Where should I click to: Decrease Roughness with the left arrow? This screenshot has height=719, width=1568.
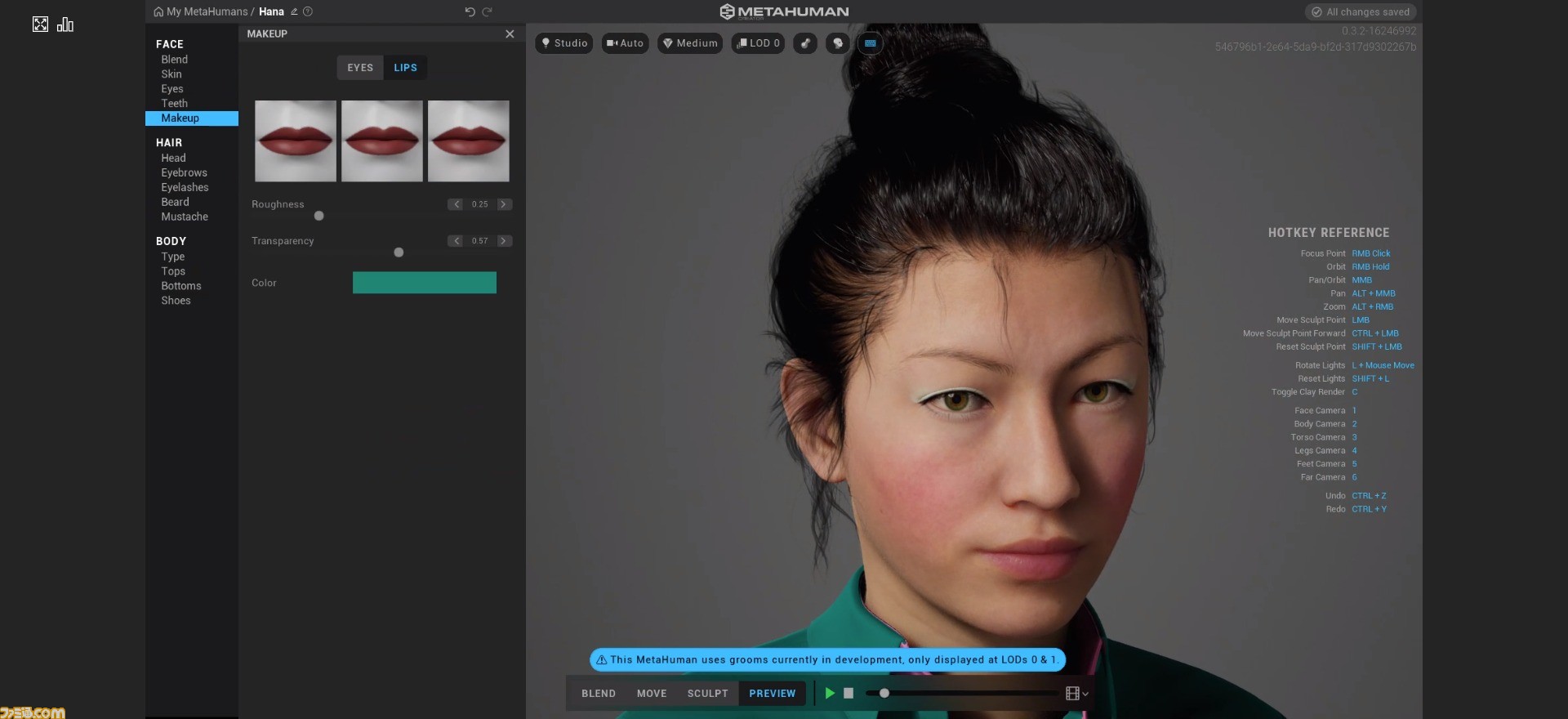[456, 204]
